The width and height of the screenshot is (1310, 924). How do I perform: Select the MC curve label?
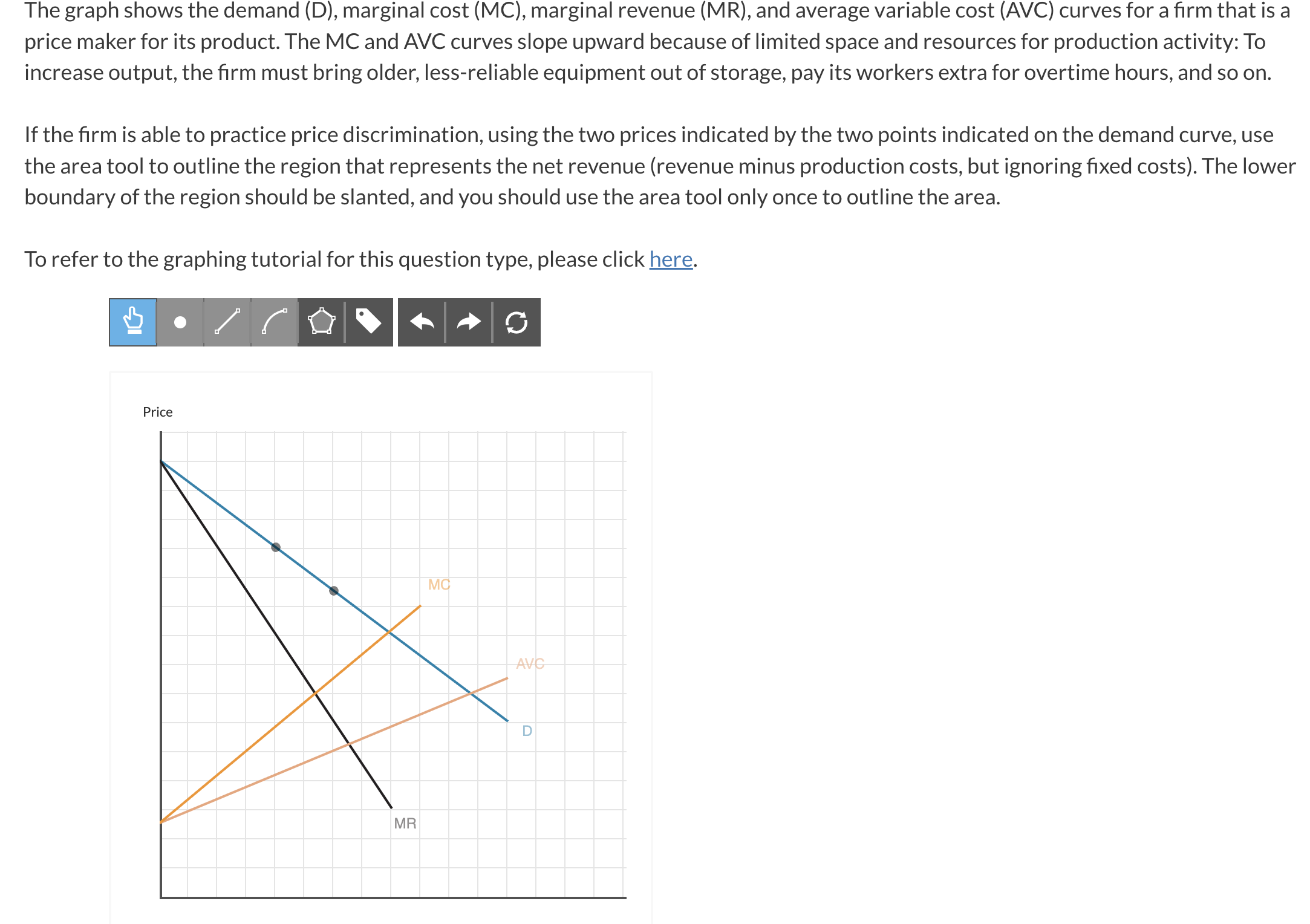point(439,584)
